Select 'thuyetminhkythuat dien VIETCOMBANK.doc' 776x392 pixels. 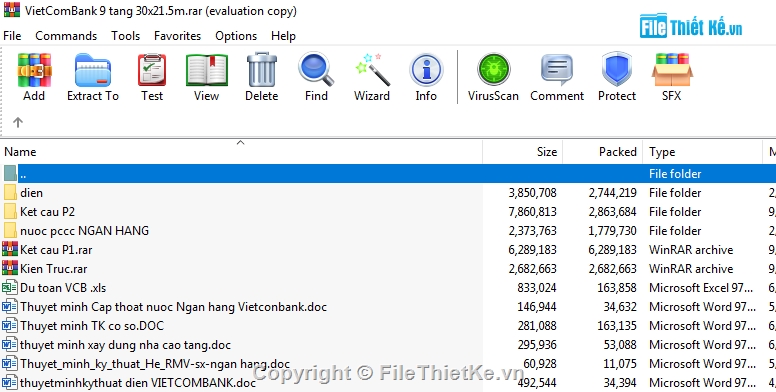[138, 383]
